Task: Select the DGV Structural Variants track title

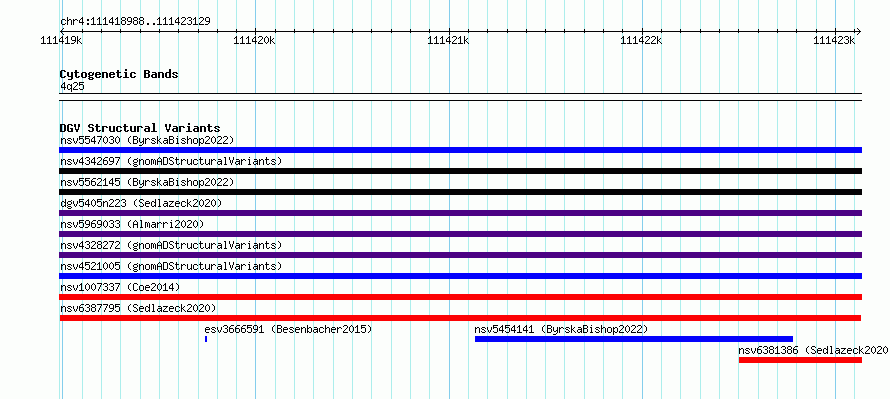Action: pos(140,128)
